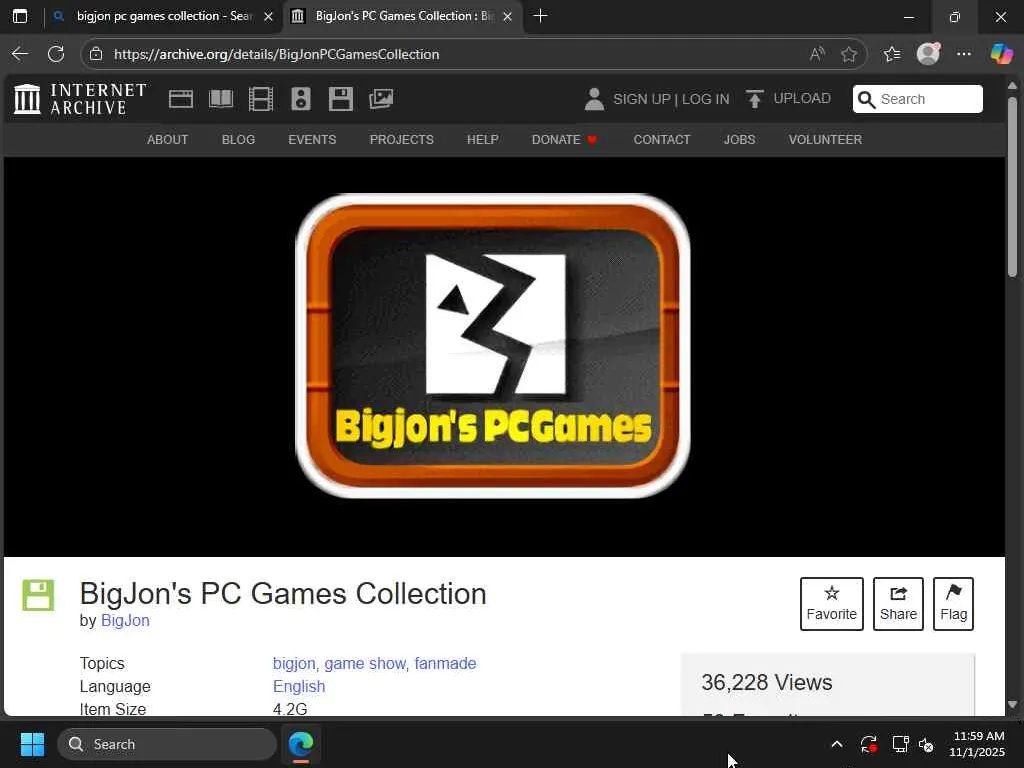Click the browser back arrow
The image size is (1024, 768).
tap(20, 54)
